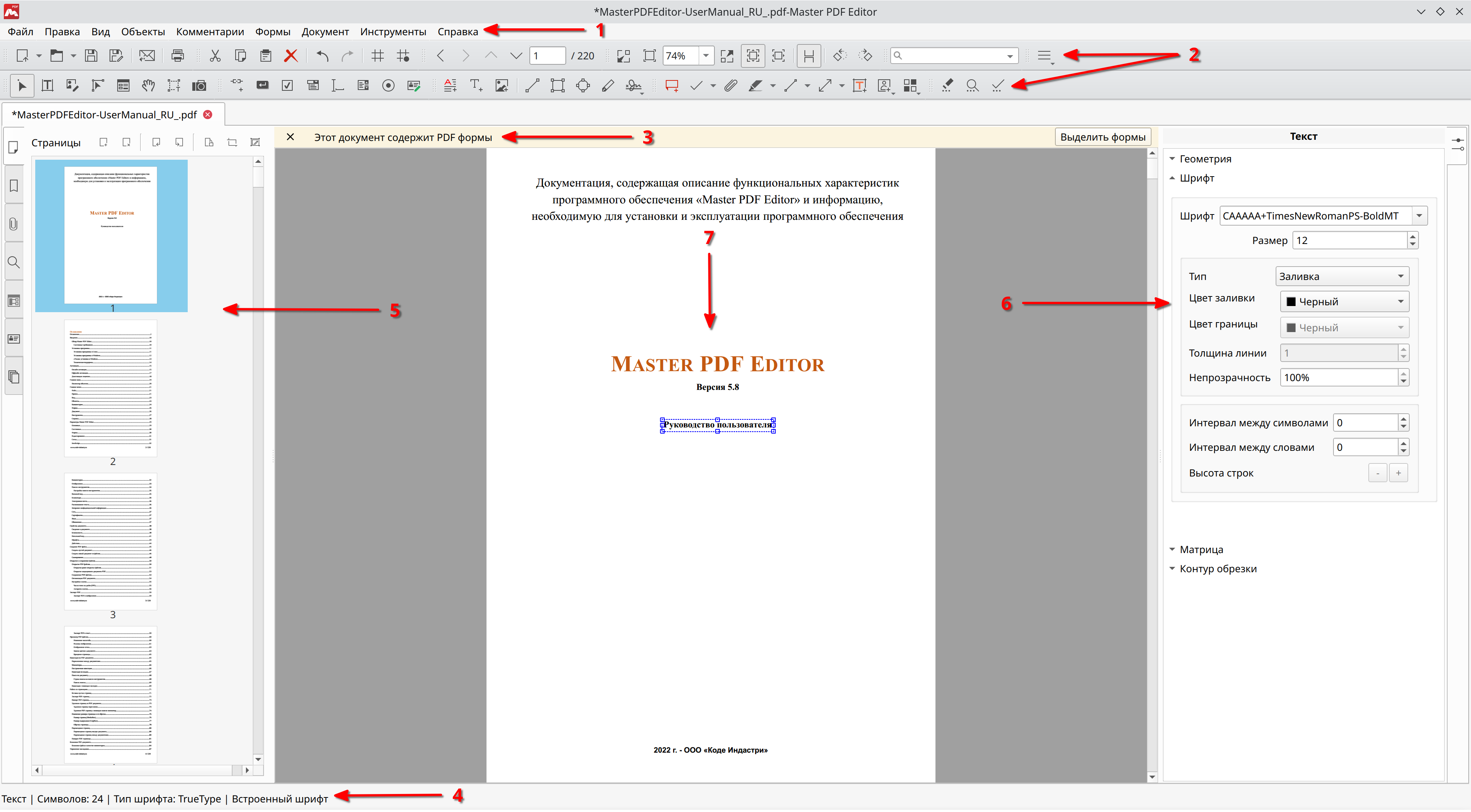Open the Тип Заливка dropdown
The height and width of the screenshot is (812, 1471).
coord(1342,277)
